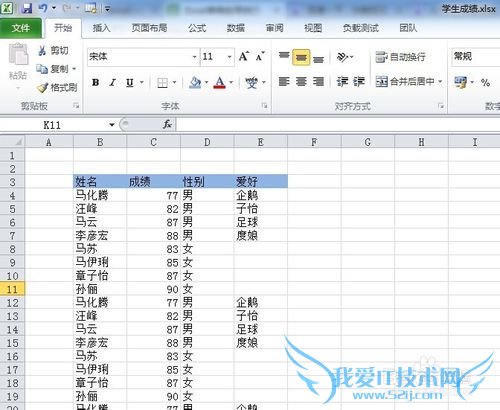
Task: Click the fx insert function icon
Action: (x=167, y=124)
